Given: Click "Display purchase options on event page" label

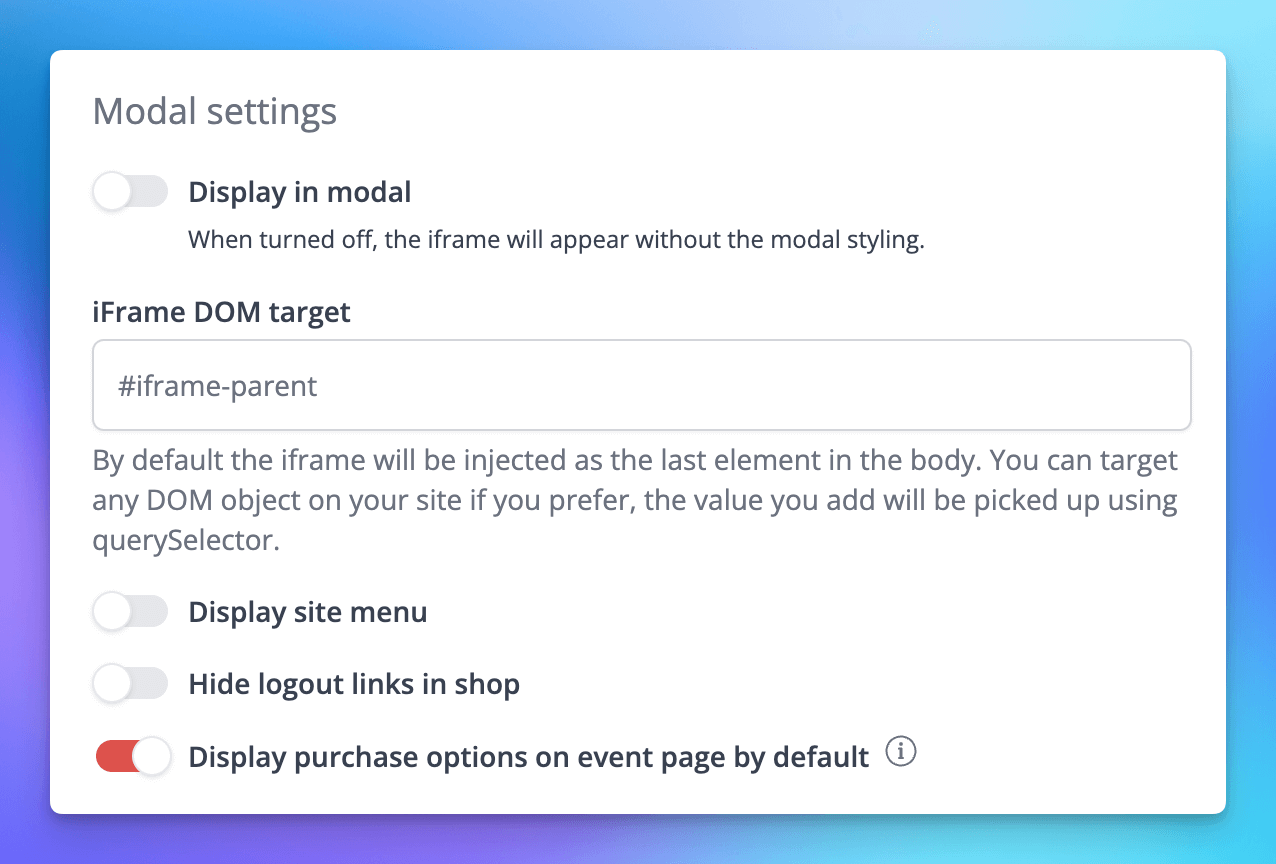Looking at the screenshot, I should (528, 757).
